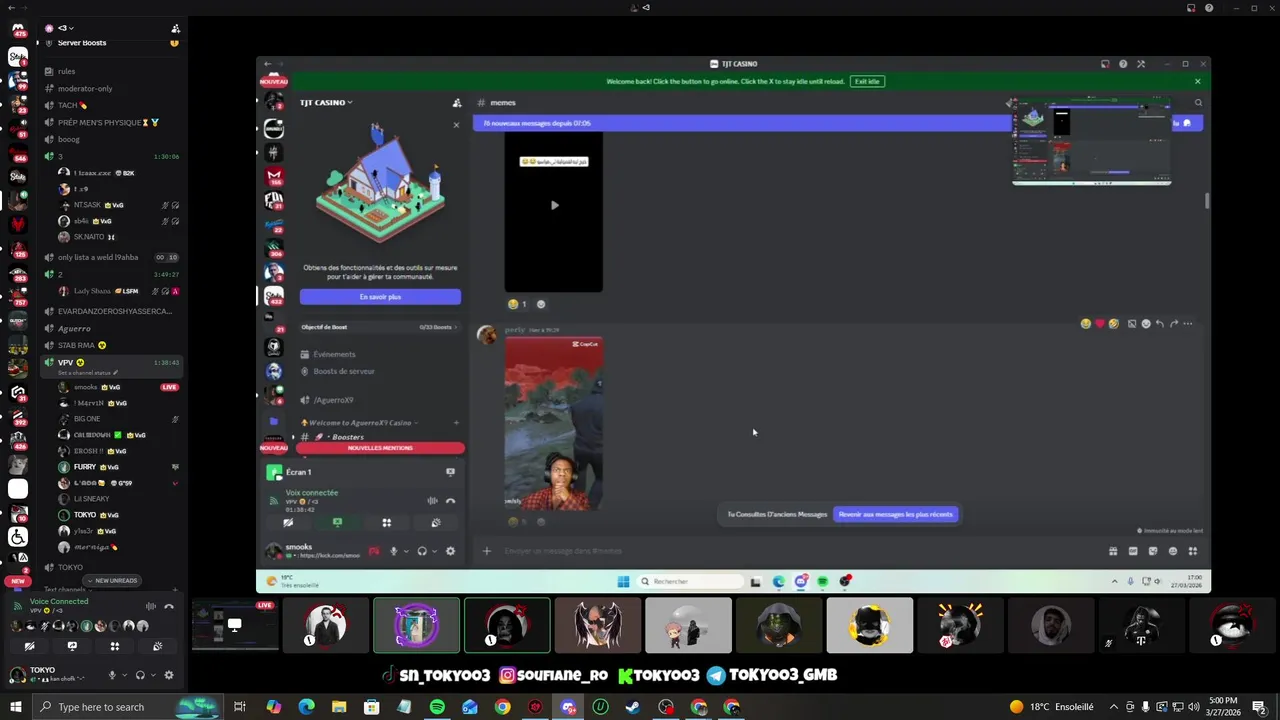The height and width of the screenshot is (720, 1280).
Task: Open noise suppression waveform icon in voice panel
Action: click(151, 607)
